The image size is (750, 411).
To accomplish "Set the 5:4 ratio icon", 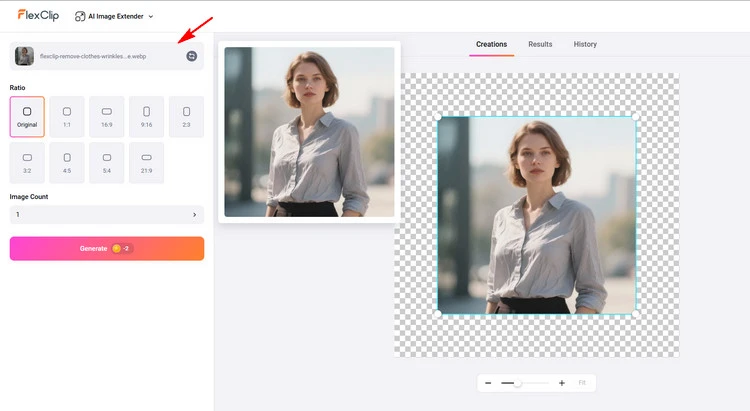I will (107, 162).
